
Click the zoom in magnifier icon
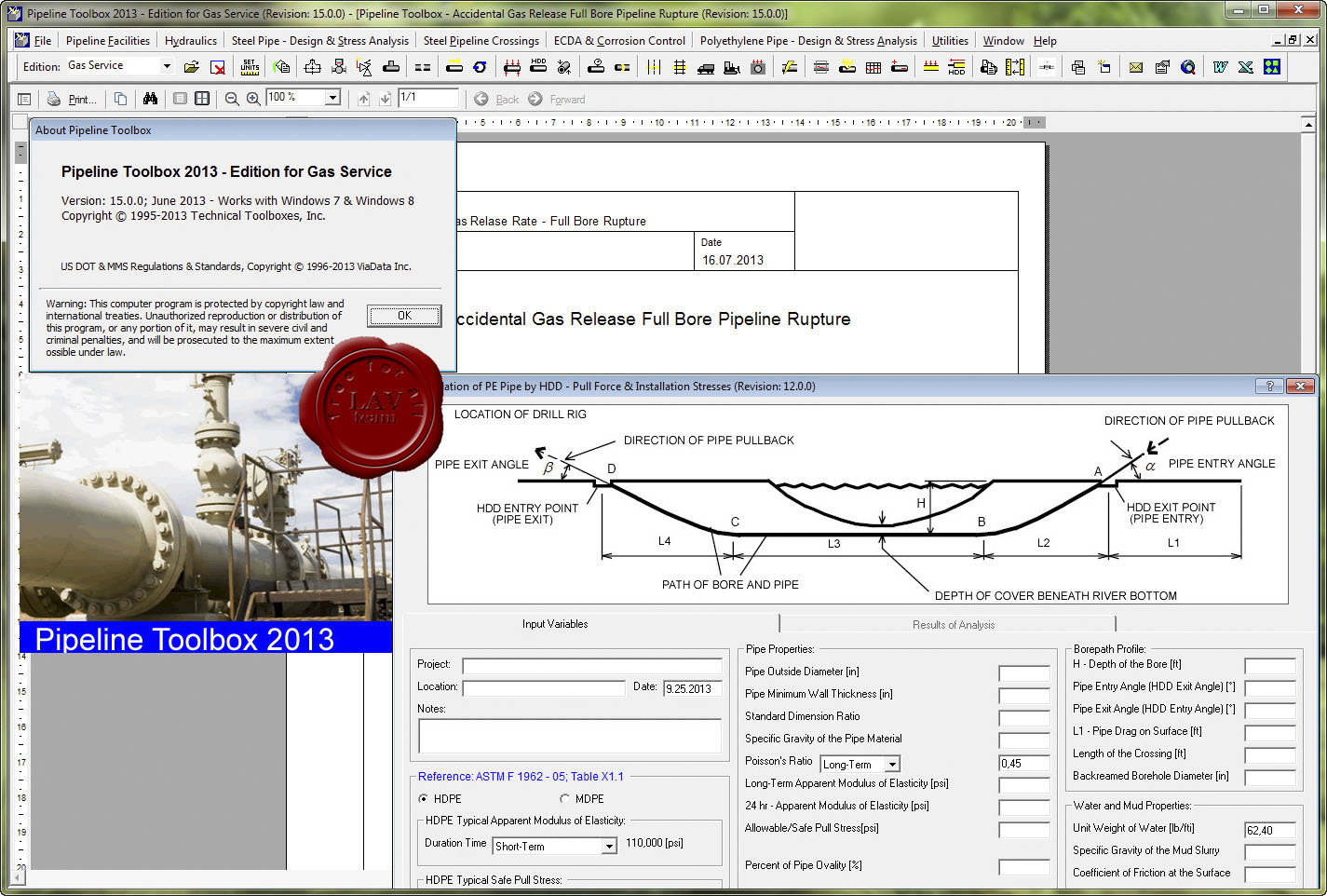click(252, 99)
